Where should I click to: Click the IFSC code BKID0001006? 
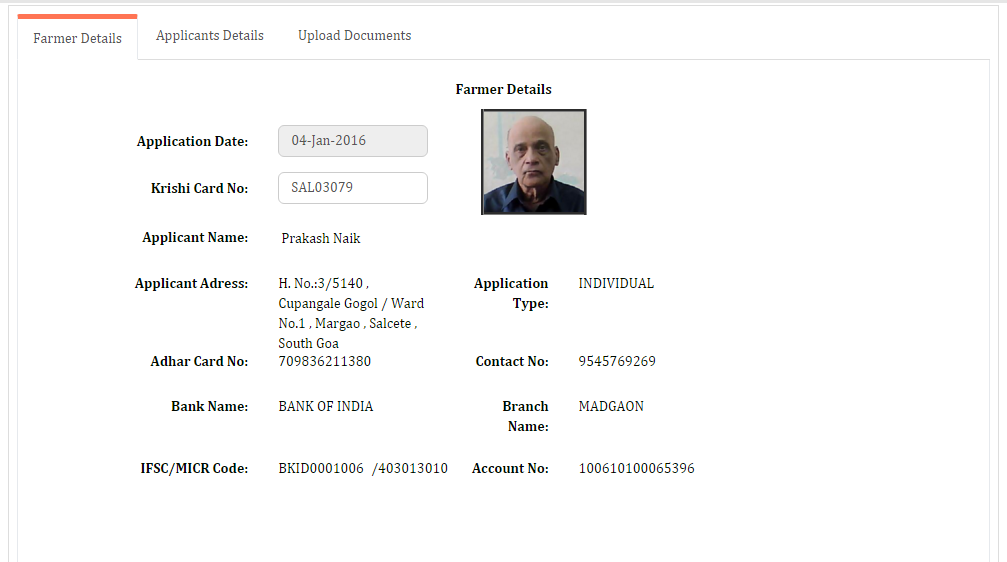click(320, 468)
